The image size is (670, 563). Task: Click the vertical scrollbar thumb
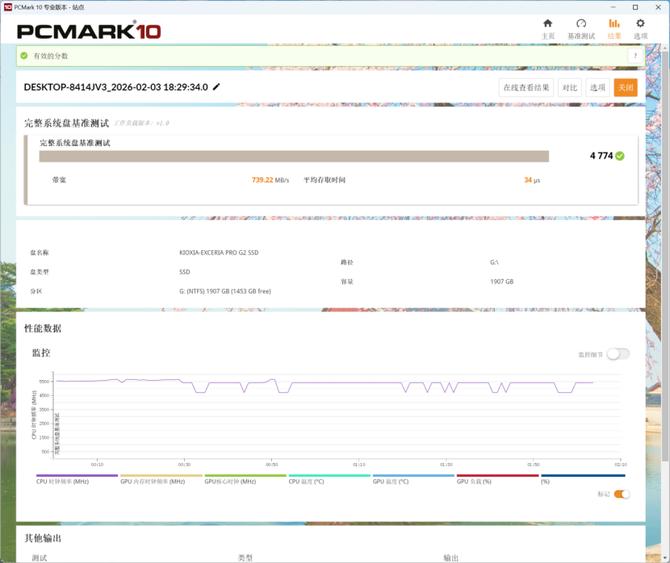click(x=665, y=256)
